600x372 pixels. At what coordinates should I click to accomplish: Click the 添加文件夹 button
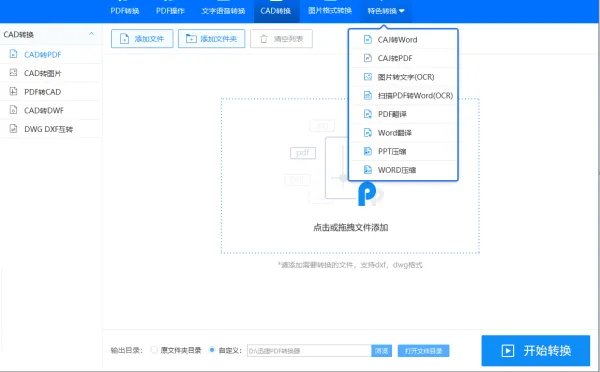[211, 39]
